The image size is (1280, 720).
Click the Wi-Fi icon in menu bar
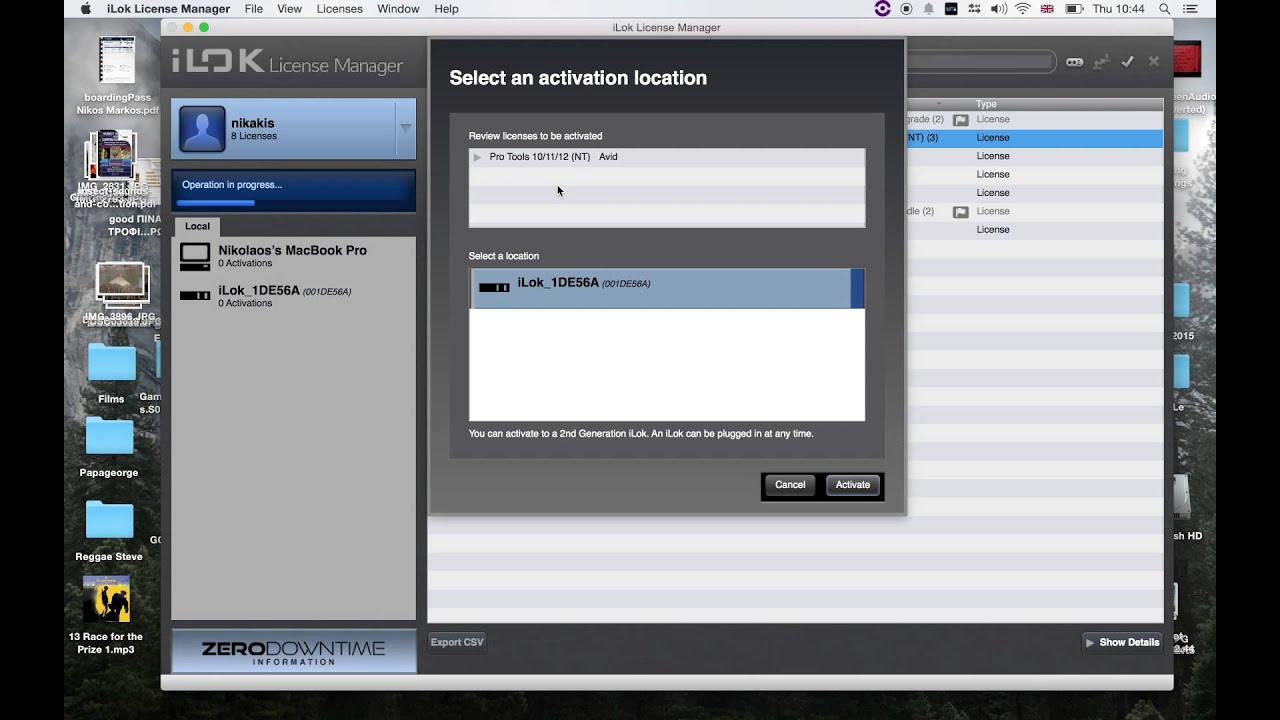click(x=1022, y=9)
